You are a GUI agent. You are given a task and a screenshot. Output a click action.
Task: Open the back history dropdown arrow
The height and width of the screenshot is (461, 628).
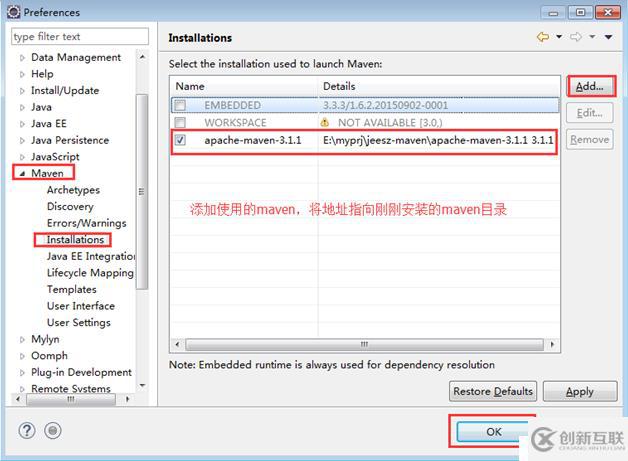[559, 37]
